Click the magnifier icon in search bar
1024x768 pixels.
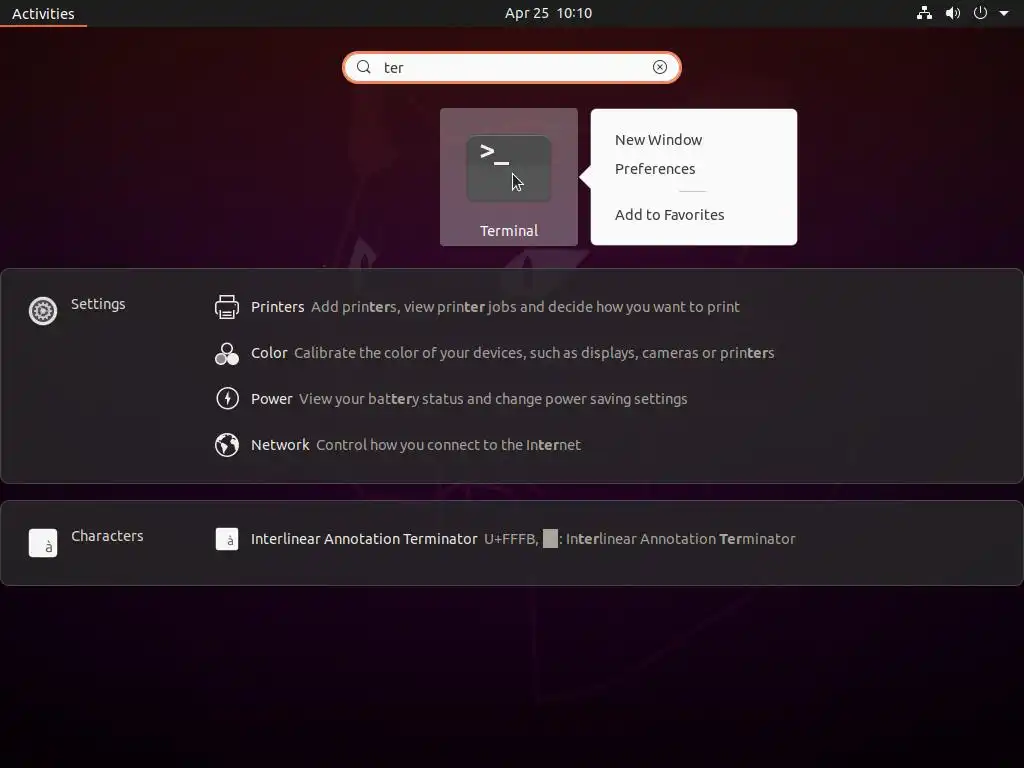pos(364,67)
